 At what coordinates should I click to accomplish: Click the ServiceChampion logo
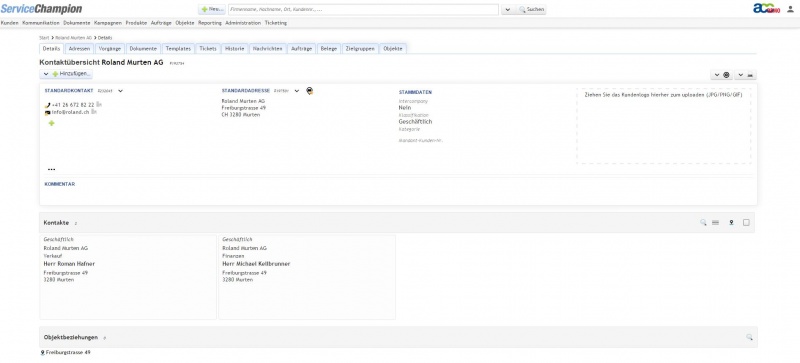pyautogui.click(x=41, y=9)
